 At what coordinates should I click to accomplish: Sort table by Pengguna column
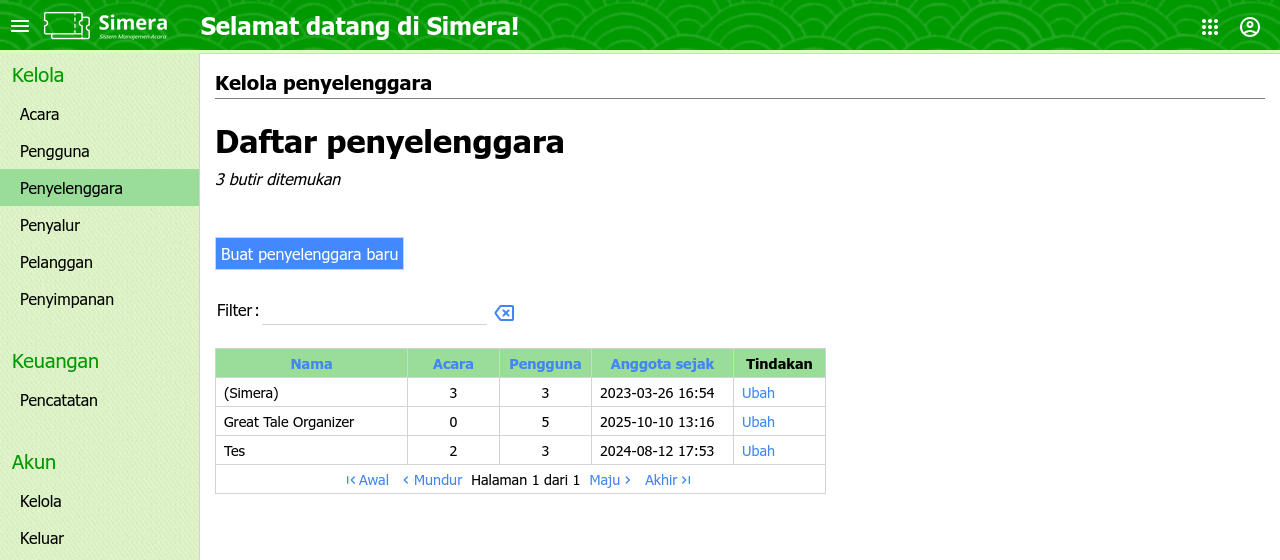pyautogui.click(x=545, y=364)
